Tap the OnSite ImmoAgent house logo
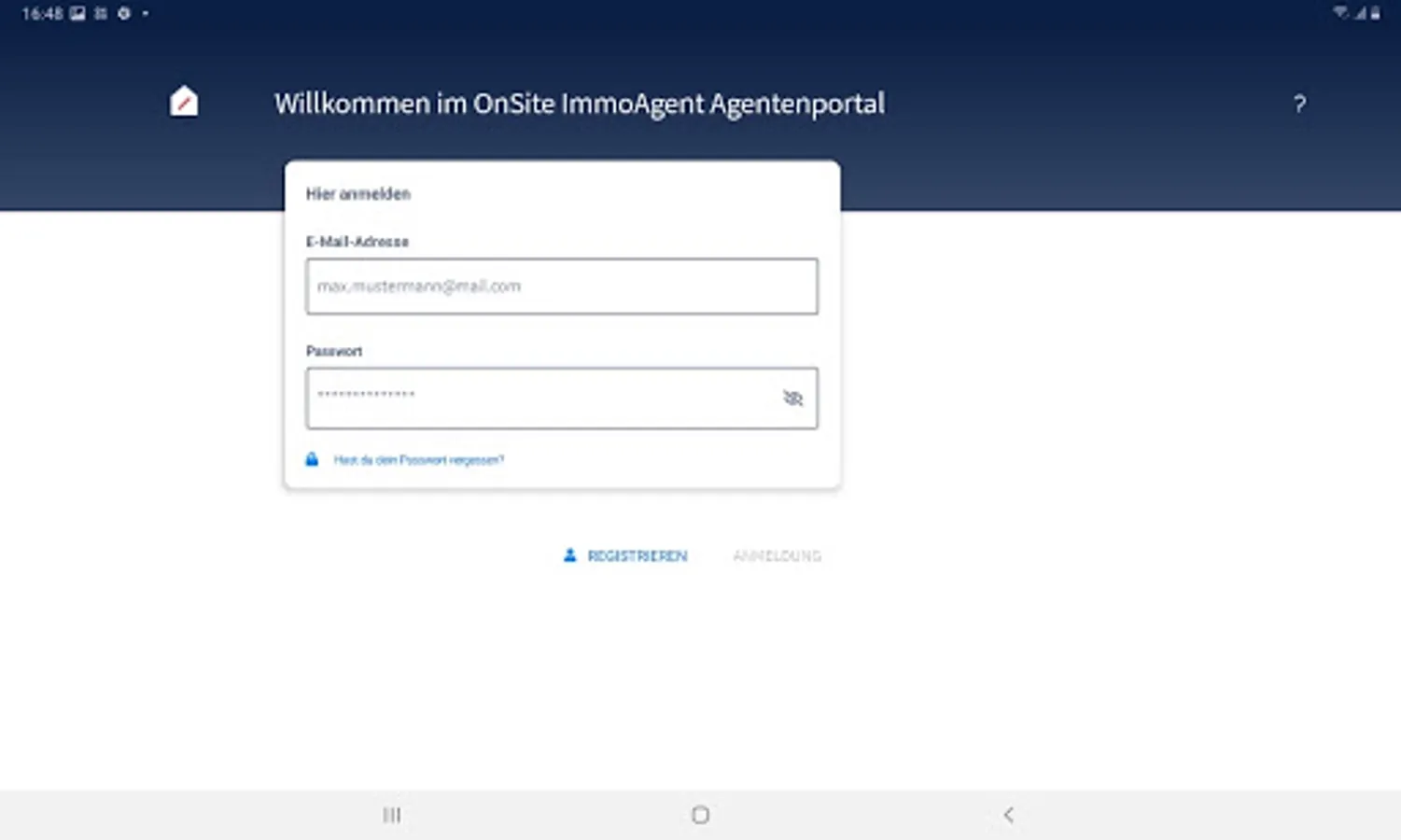This screenshot has width=1401, height=840. 184,102
